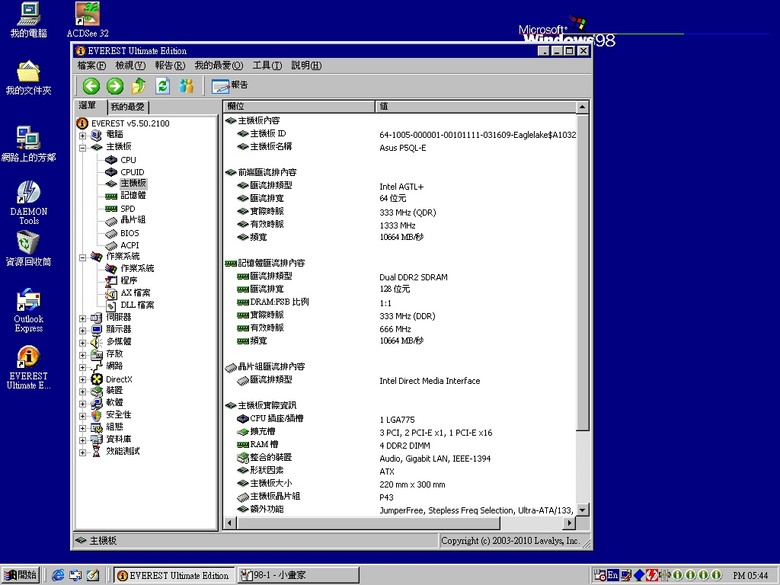Click the green Forward arrow toolbar icon
Viewport: 780px width, 585px height.
115,86
